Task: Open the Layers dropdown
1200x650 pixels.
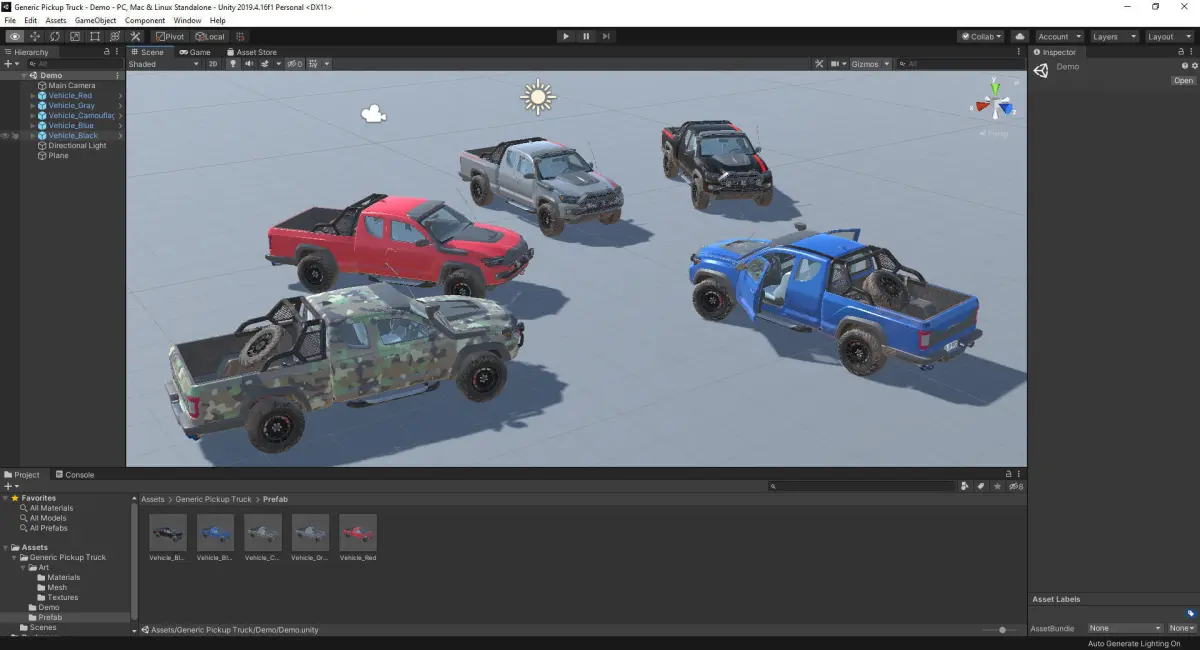Action: tap(1115, 36)
